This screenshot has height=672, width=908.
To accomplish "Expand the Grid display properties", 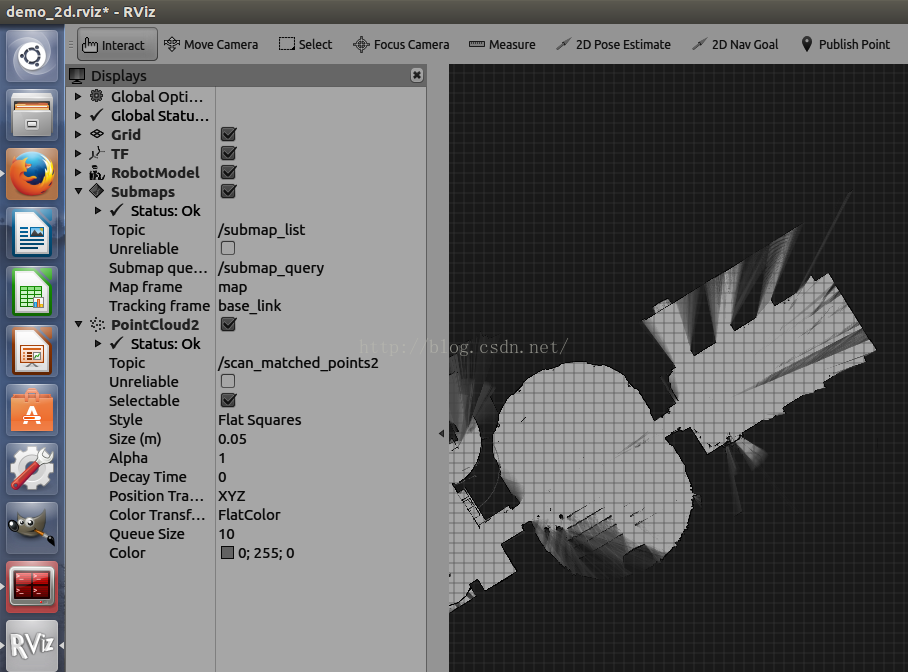I will tap(78, 134).
